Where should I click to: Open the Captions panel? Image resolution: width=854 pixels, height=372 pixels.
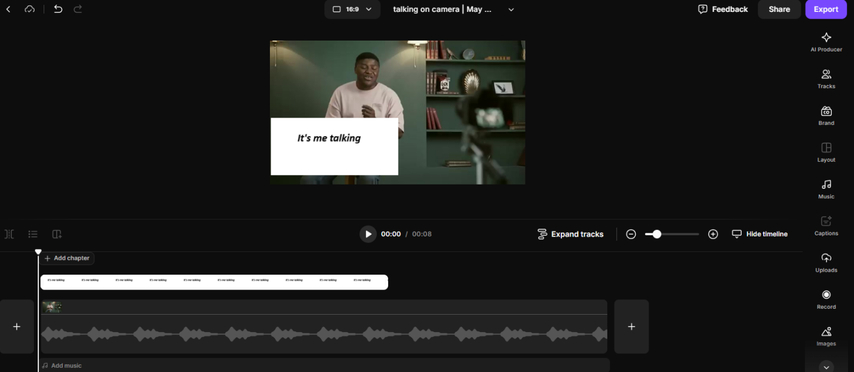[x=826, y=226]
